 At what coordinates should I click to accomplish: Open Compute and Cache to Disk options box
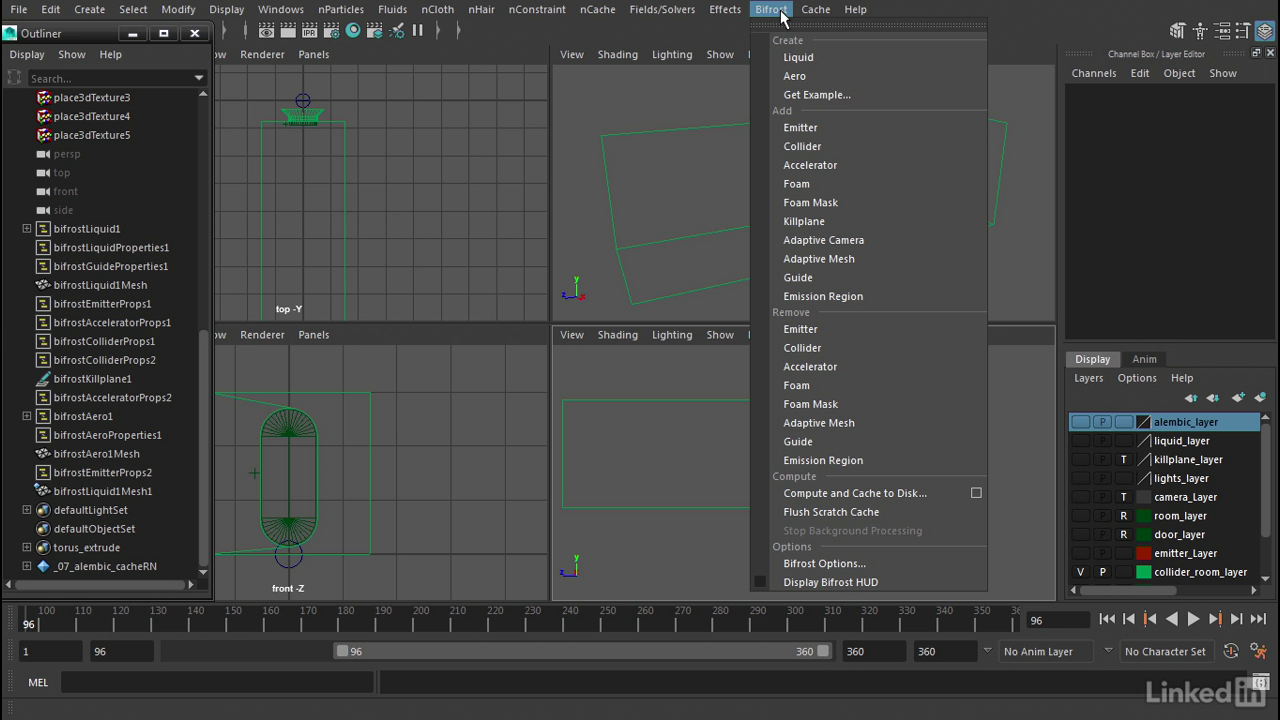tap(976, 493)
